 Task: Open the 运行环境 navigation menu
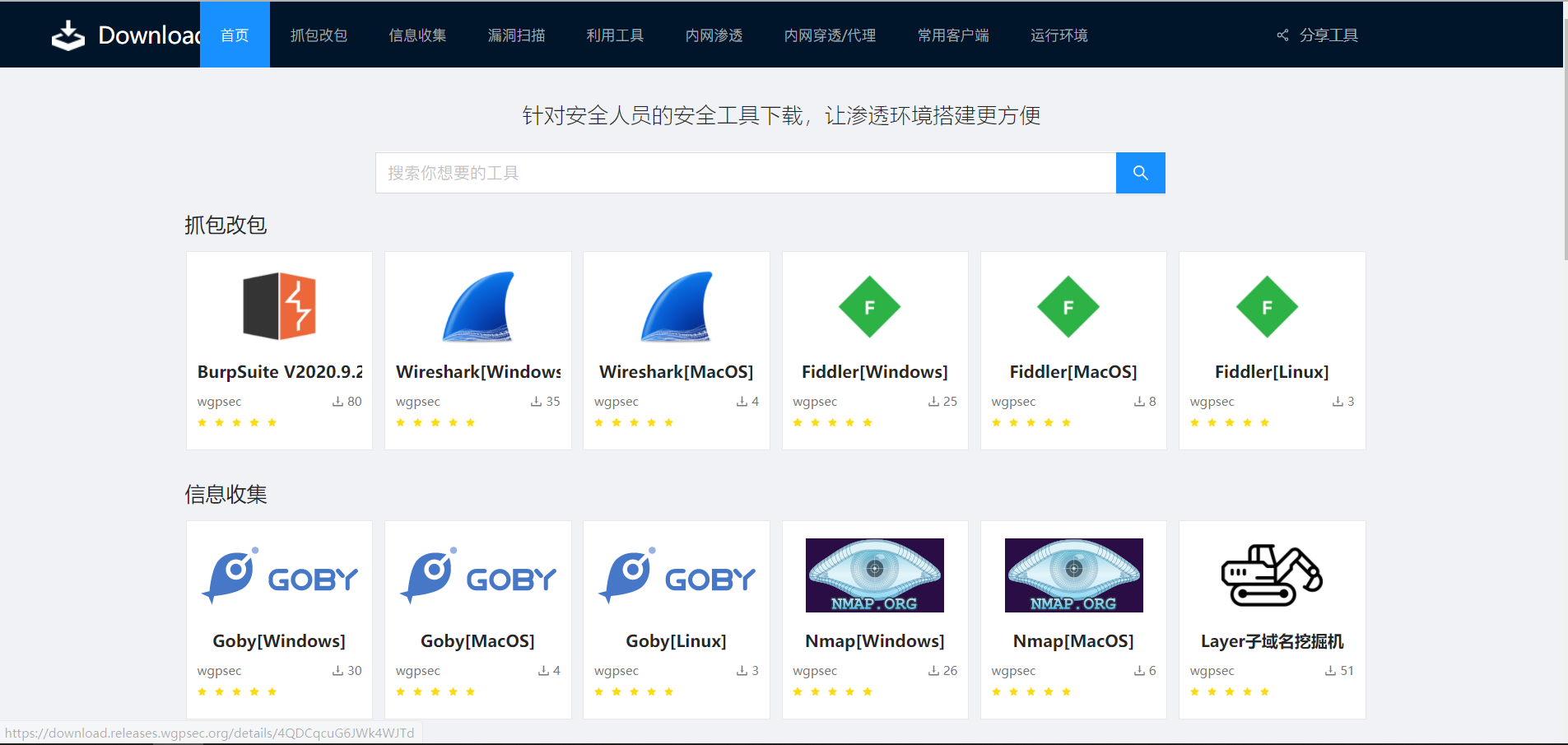1059,35
